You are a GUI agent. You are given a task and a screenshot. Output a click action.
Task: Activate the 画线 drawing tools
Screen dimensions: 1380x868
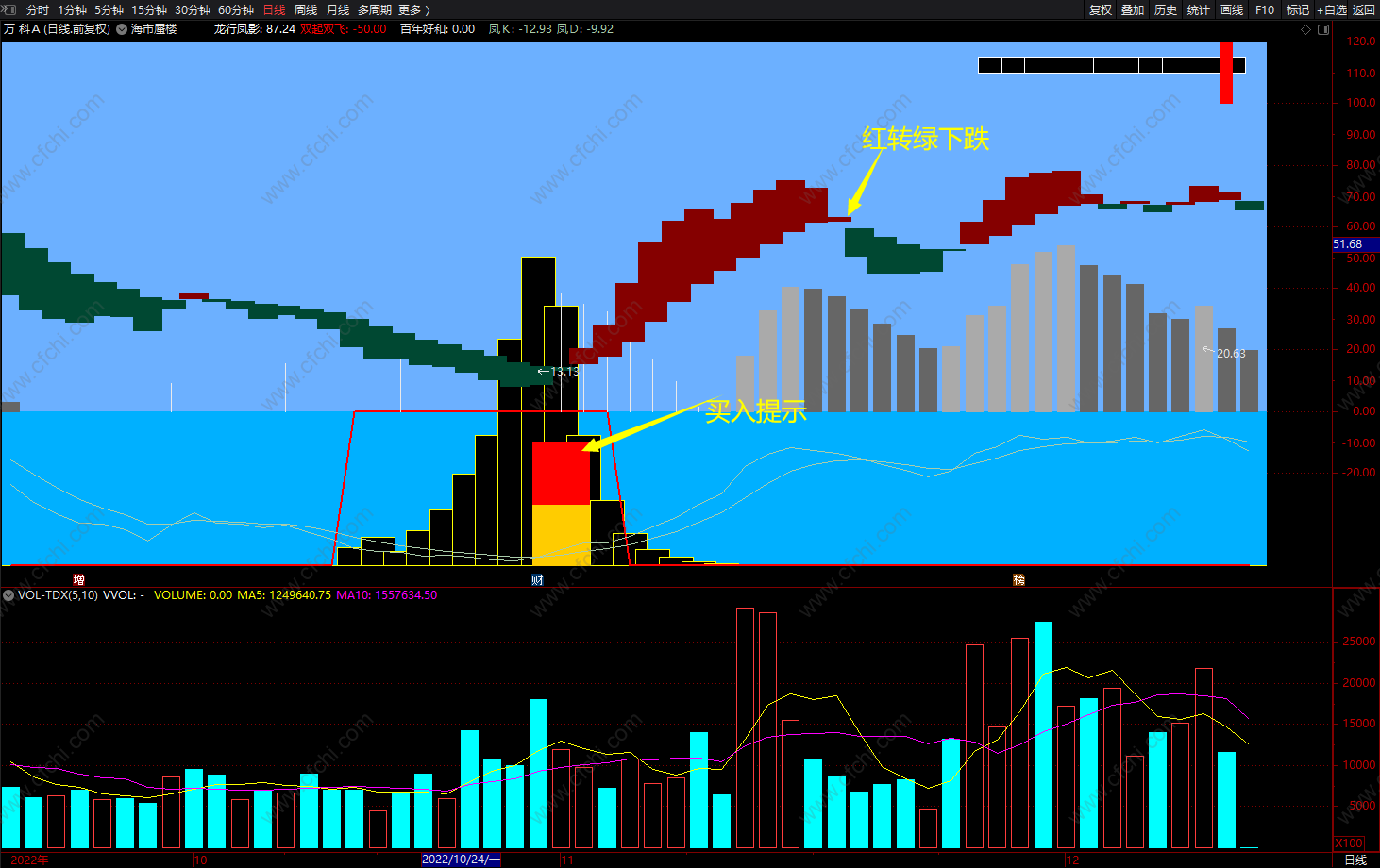pos(1232,9)
